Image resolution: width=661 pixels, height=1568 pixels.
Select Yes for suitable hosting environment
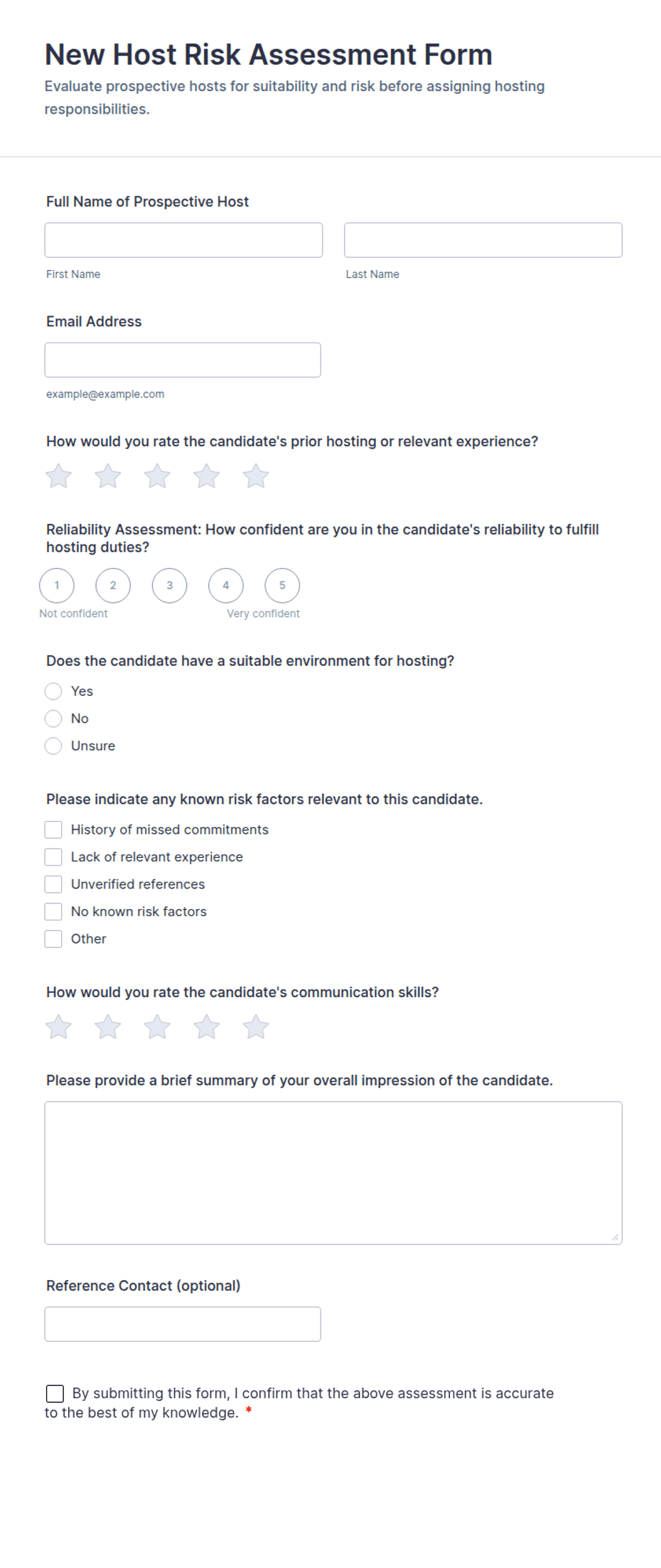pyautogui.click(x=53, y=692)
